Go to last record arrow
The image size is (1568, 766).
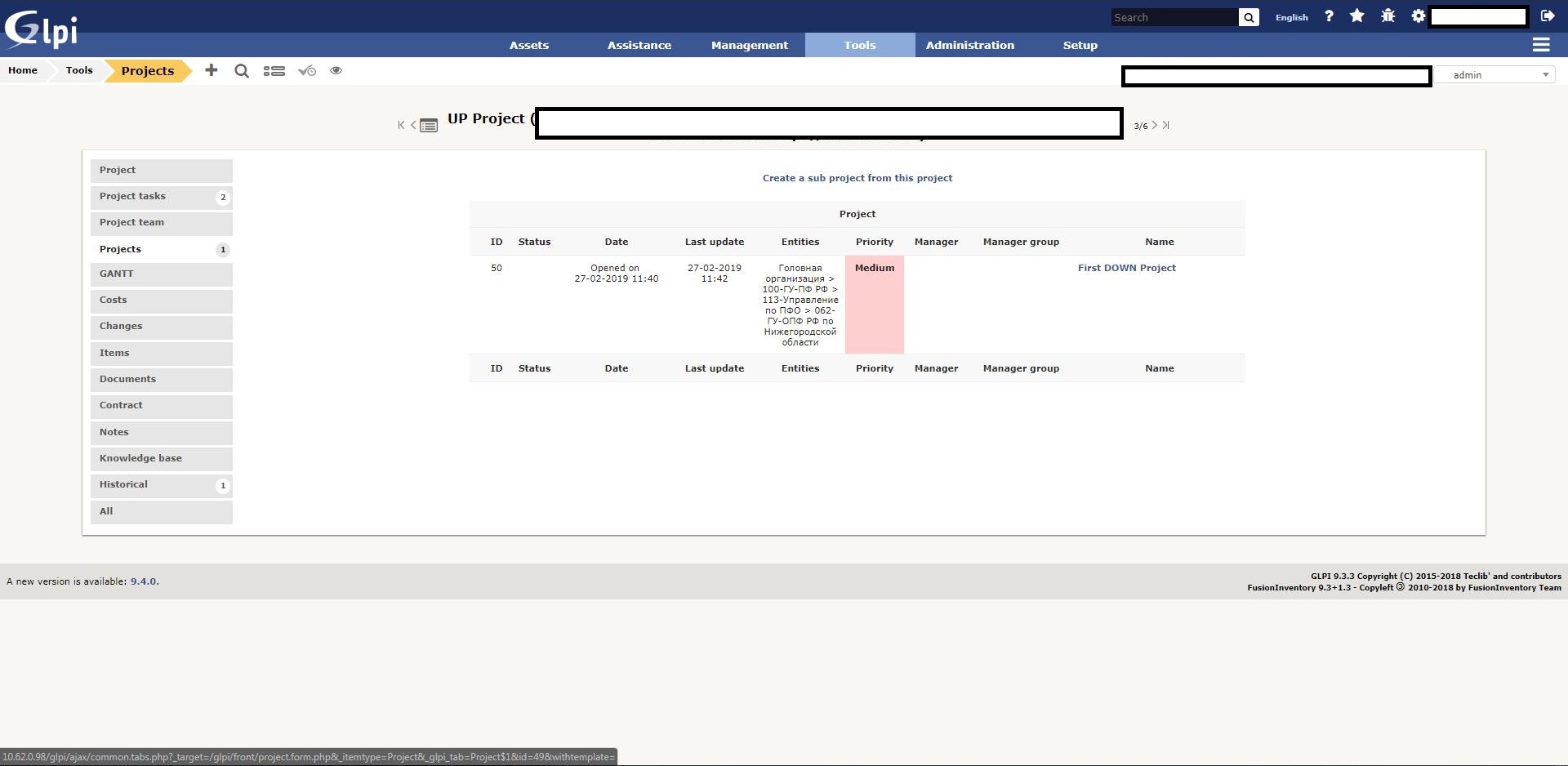tap(1166, 125)
